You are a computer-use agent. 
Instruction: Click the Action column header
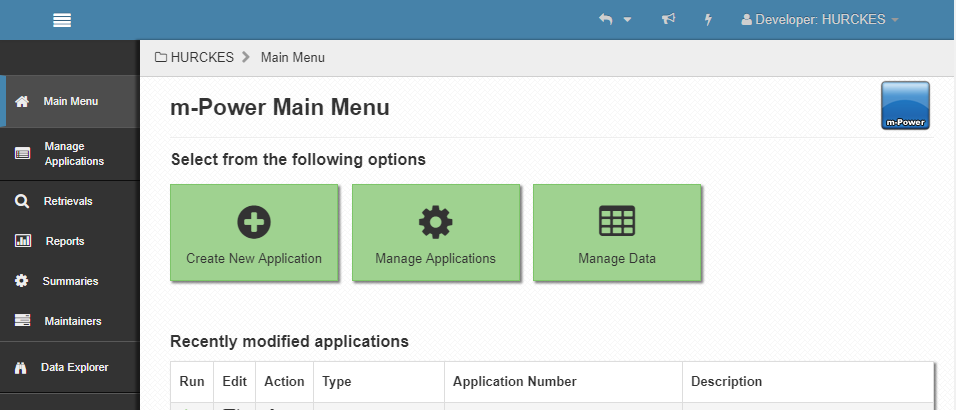[284, 381]
